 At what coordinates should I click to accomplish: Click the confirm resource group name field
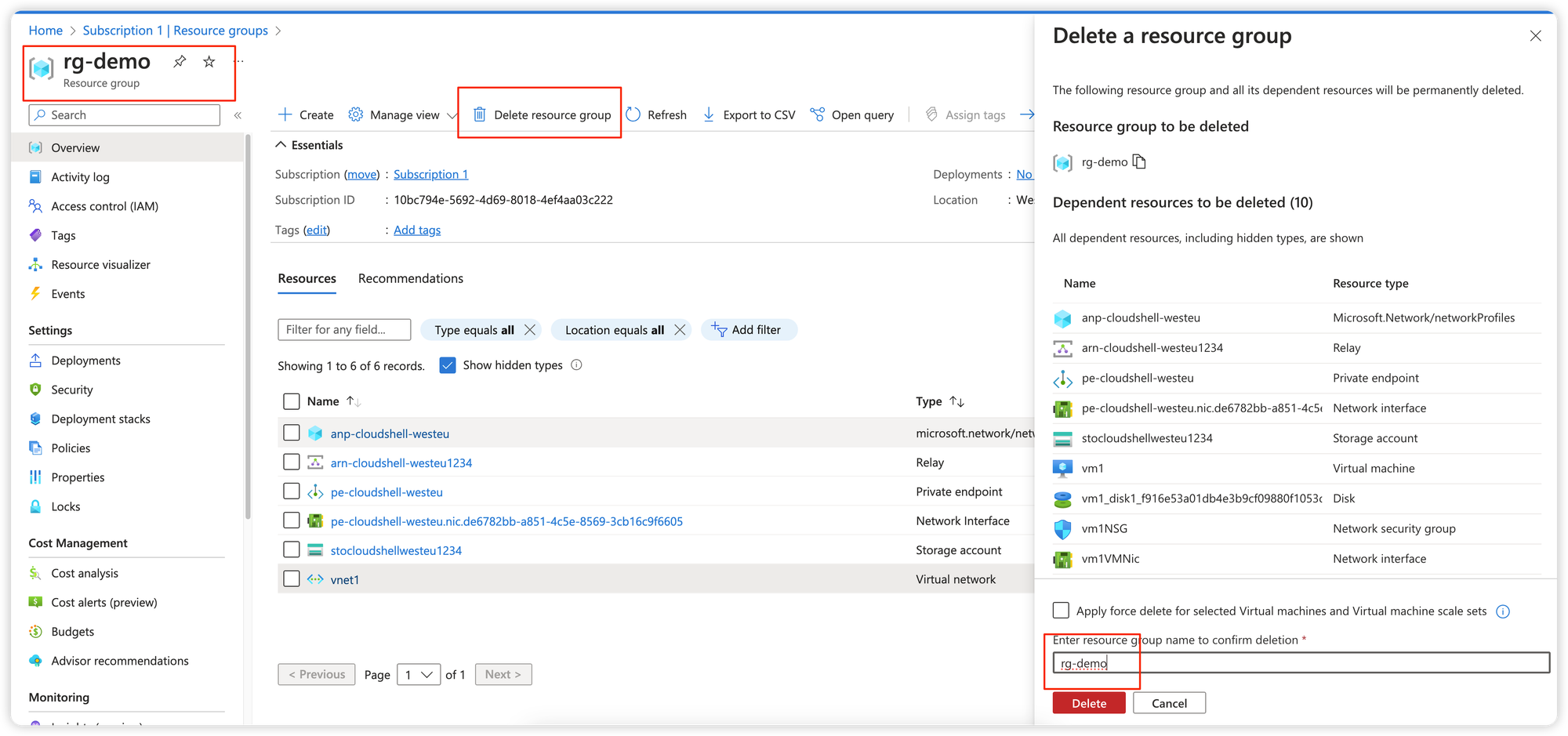click(1301, 663)
